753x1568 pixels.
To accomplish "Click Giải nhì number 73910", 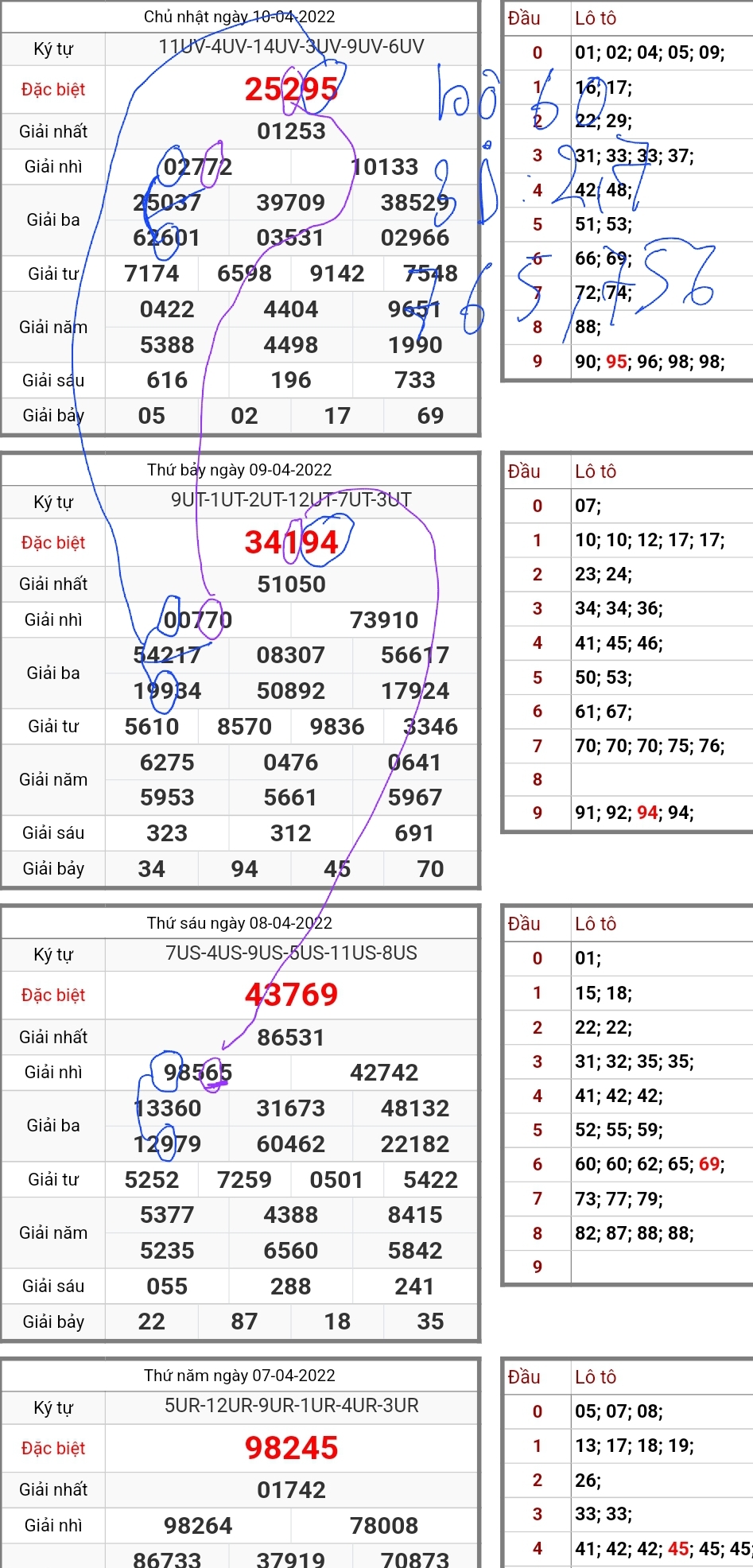I will [385, 620].
